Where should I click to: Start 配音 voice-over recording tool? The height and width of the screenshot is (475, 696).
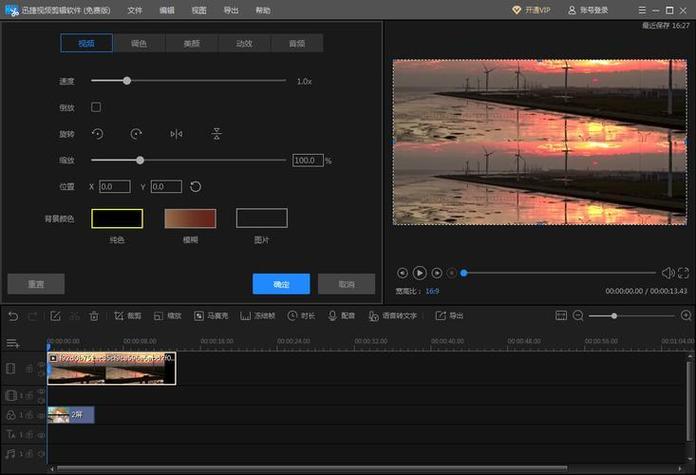(341, 316)
